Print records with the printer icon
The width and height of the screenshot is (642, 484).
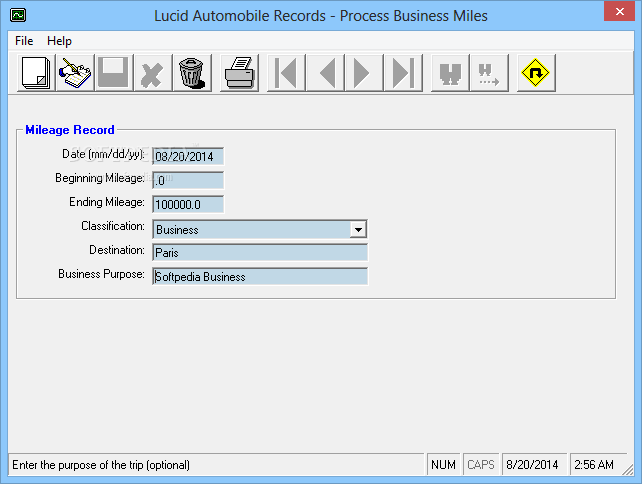click(239, 73)
